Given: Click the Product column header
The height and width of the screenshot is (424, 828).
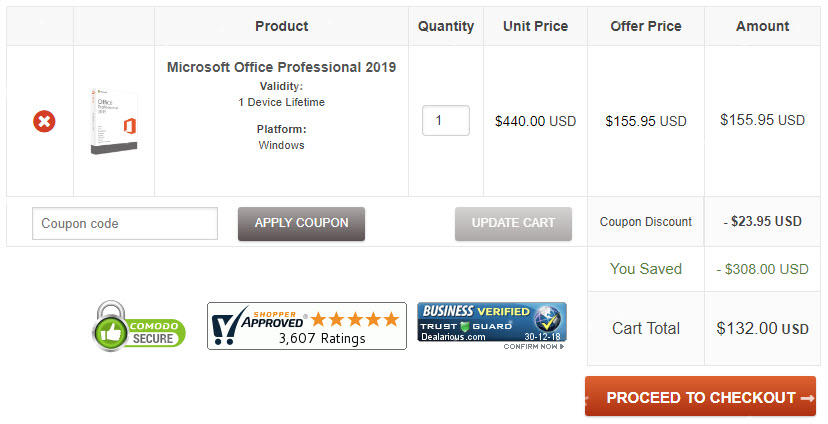Looking at the screenshot, I should tap(281, 26).
